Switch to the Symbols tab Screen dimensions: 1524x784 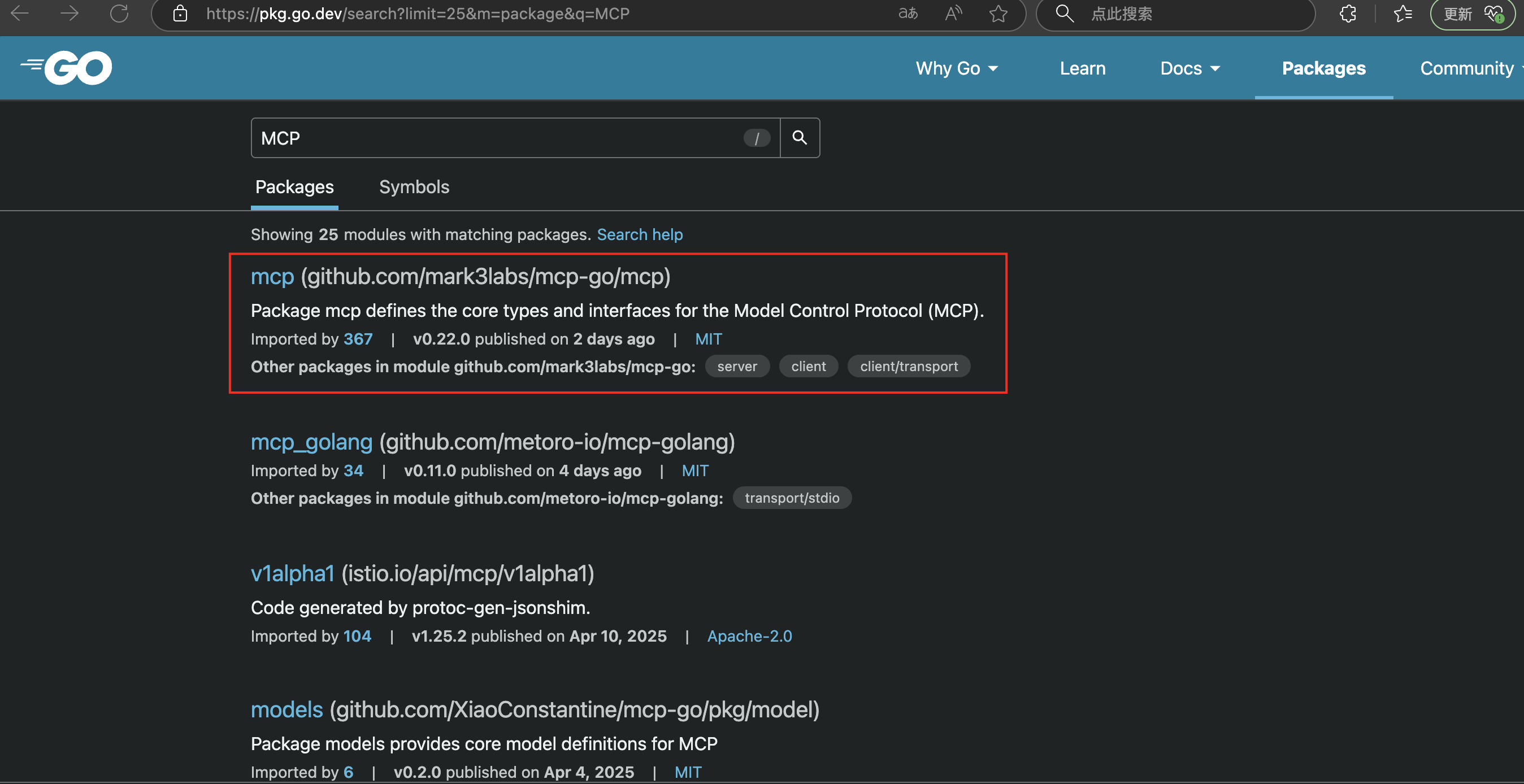point(414,187)
